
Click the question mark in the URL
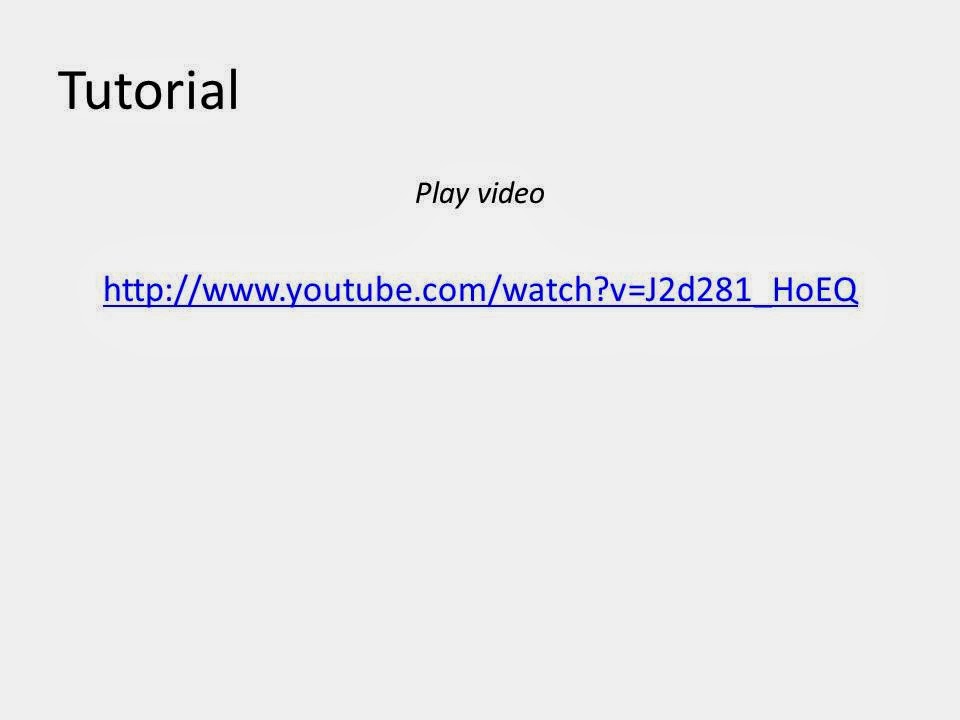599,290
